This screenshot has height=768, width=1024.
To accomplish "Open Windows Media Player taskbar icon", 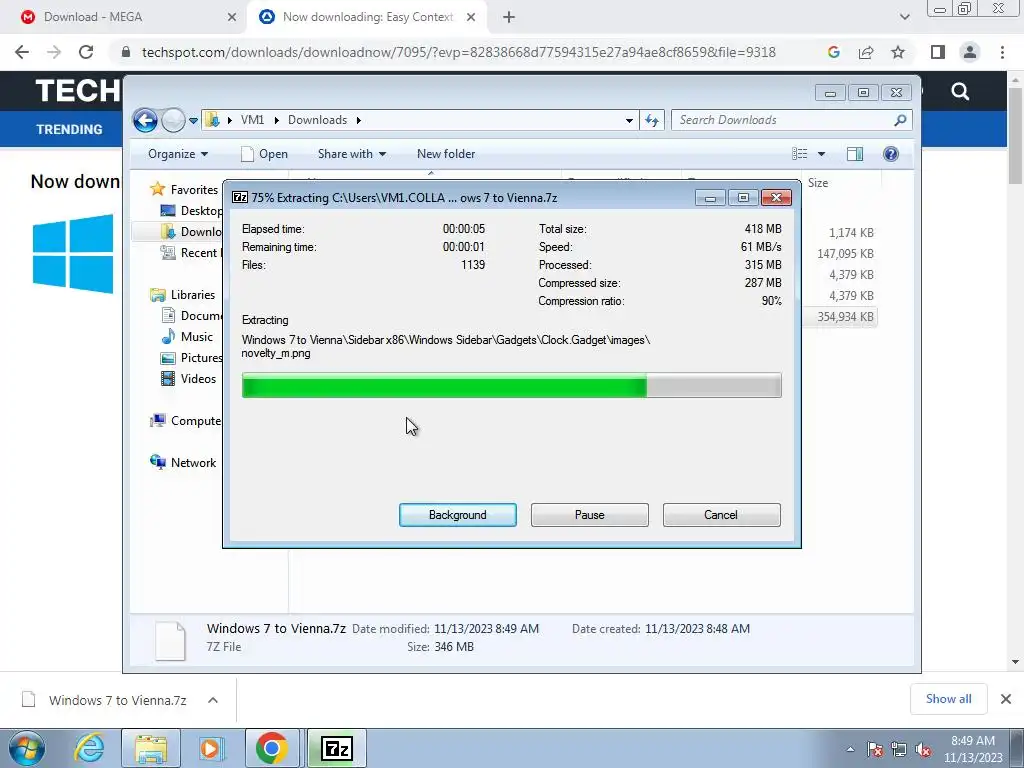I will 211,748.
